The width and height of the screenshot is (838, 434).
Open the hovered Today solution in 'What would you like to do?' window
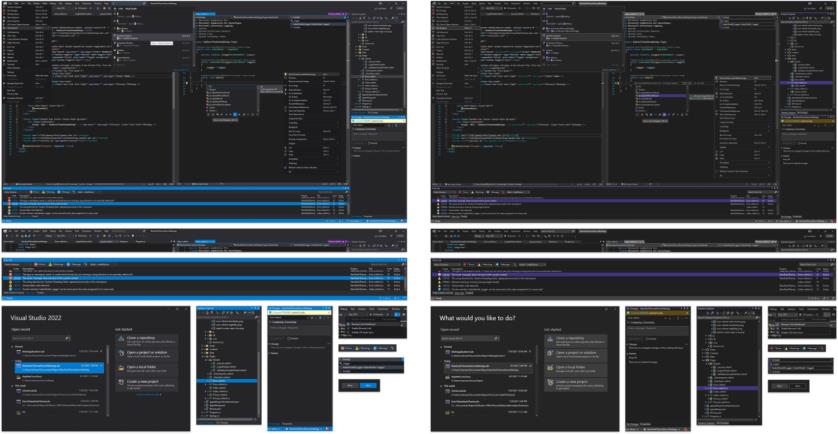tap(488, 367)
